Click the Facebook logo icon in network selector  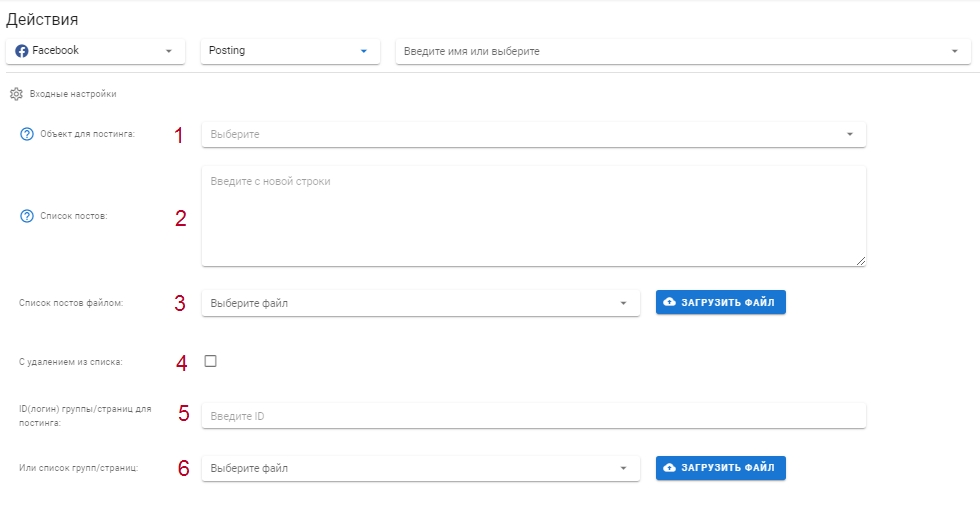pyautogui.click(x=22, y=51)
